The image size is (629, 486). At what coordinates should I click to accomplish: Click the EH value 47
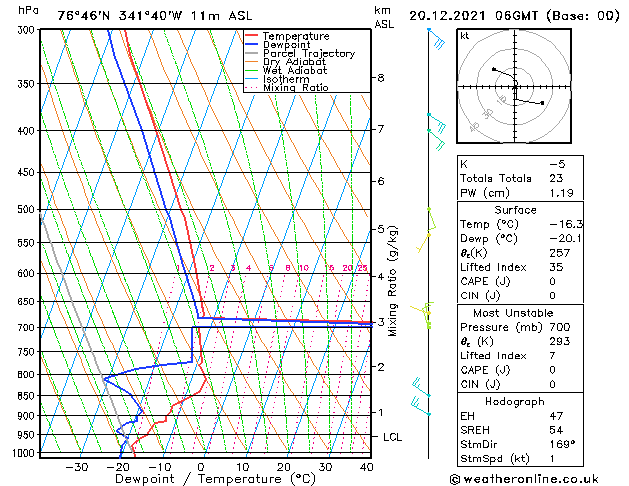[x=556, y=416]
